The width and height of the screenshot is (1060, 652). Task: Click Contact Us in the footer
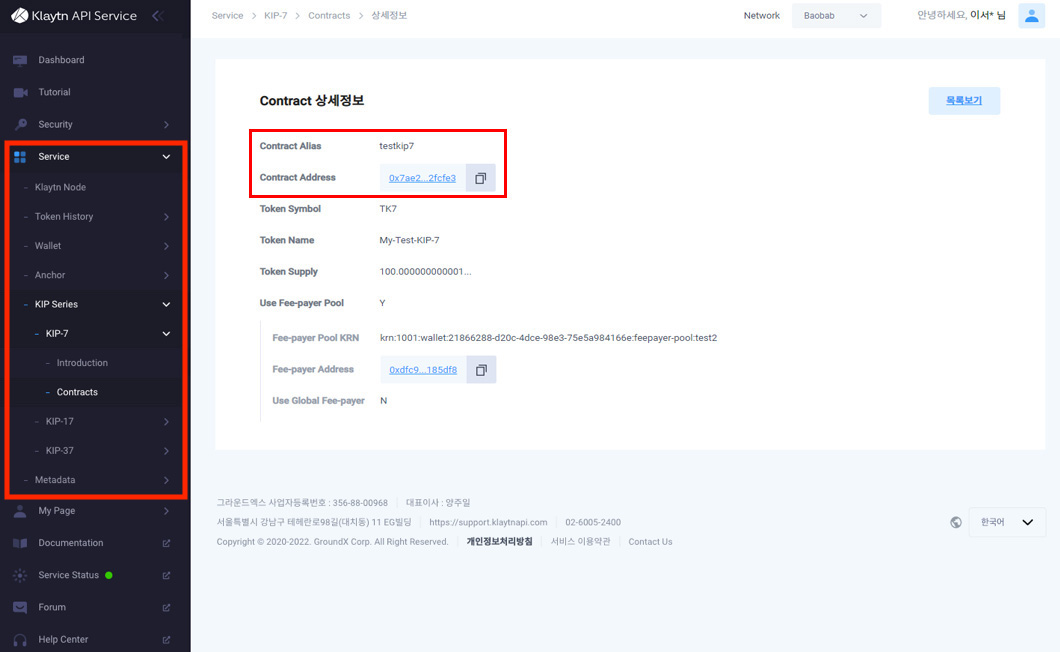point(650,542)
